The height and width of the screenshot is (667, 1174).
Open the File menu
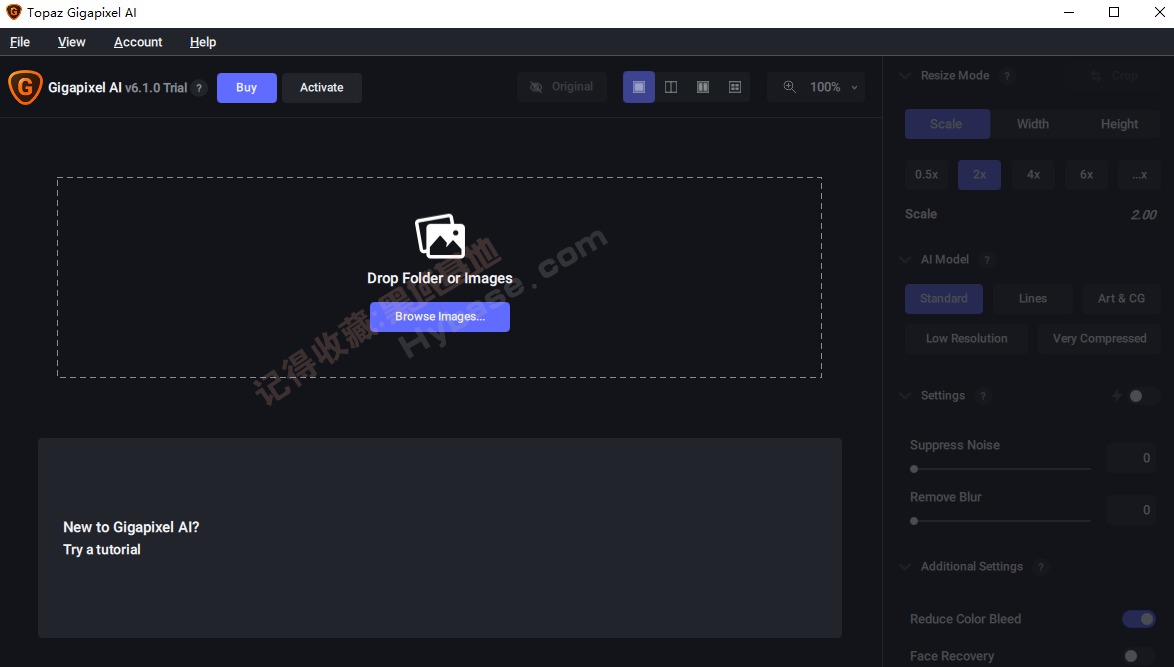[20, 42]
